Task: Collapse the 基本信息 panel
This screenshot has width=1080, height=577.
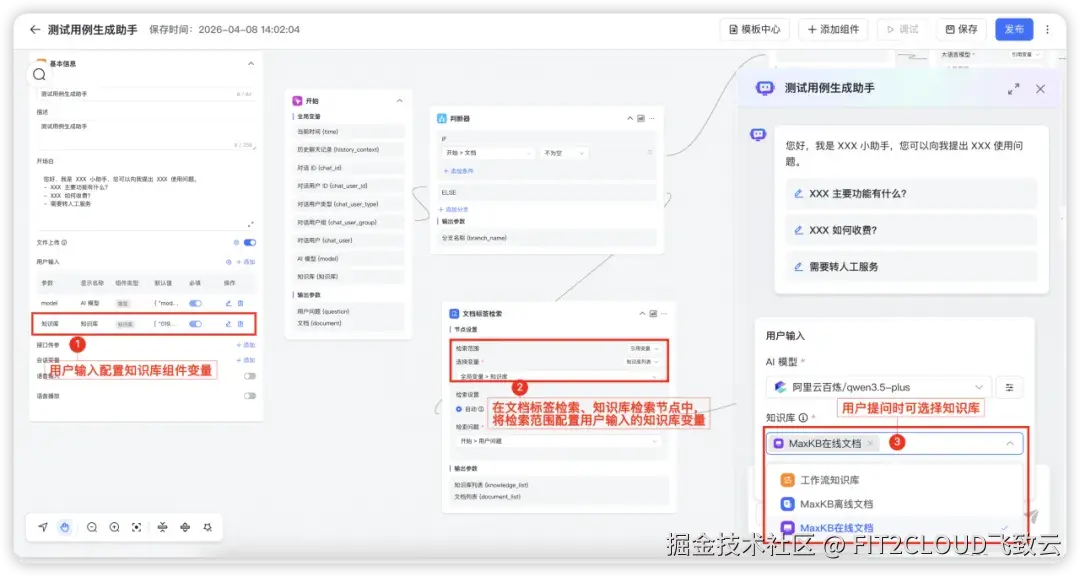Action: coord(251,63)
